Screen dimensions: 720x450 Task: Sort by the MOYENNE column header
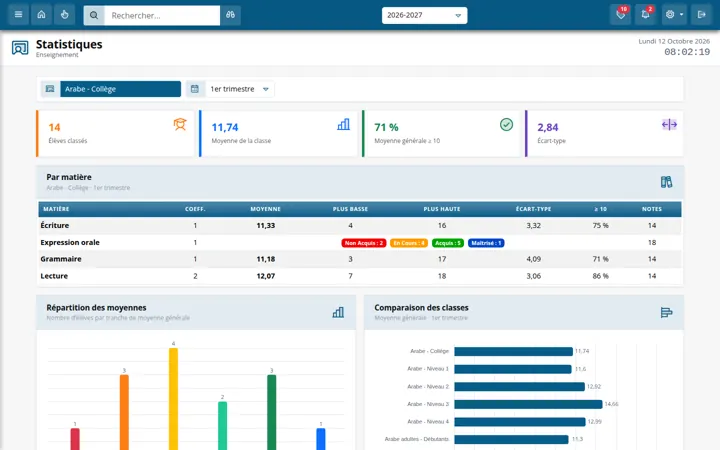265,209
